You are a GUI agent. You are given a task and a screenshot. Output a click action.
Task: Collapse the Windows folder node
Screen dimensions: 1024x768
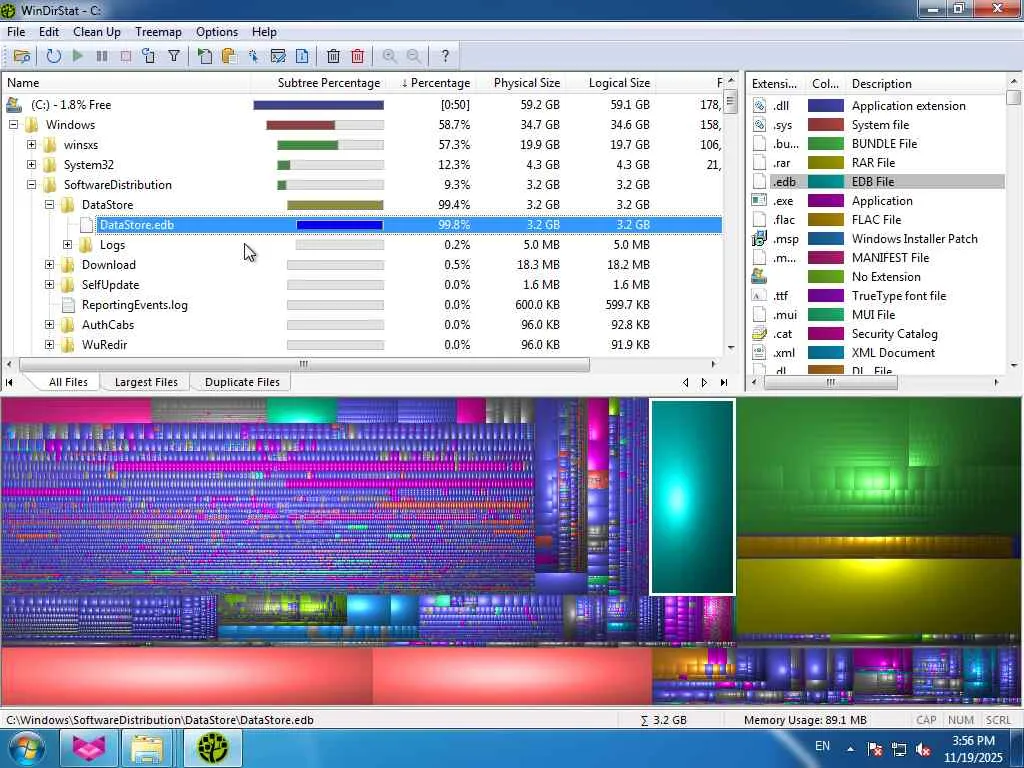(13, 125)
